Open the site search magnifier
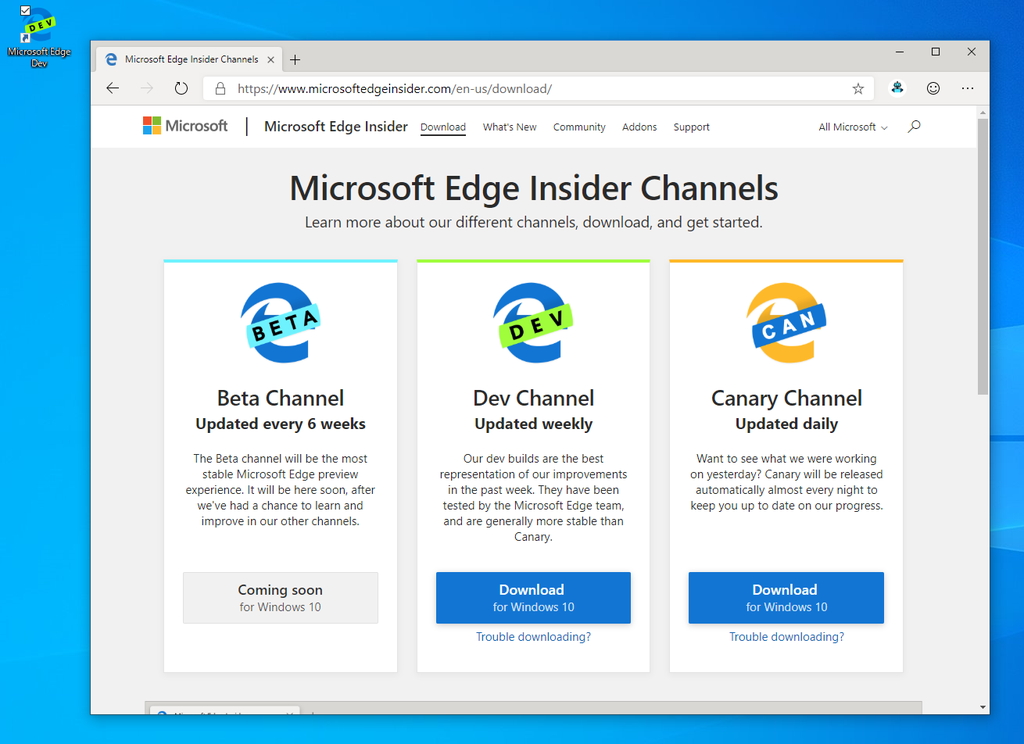The width and height of the screenshot is (1024, 744). 913,126
